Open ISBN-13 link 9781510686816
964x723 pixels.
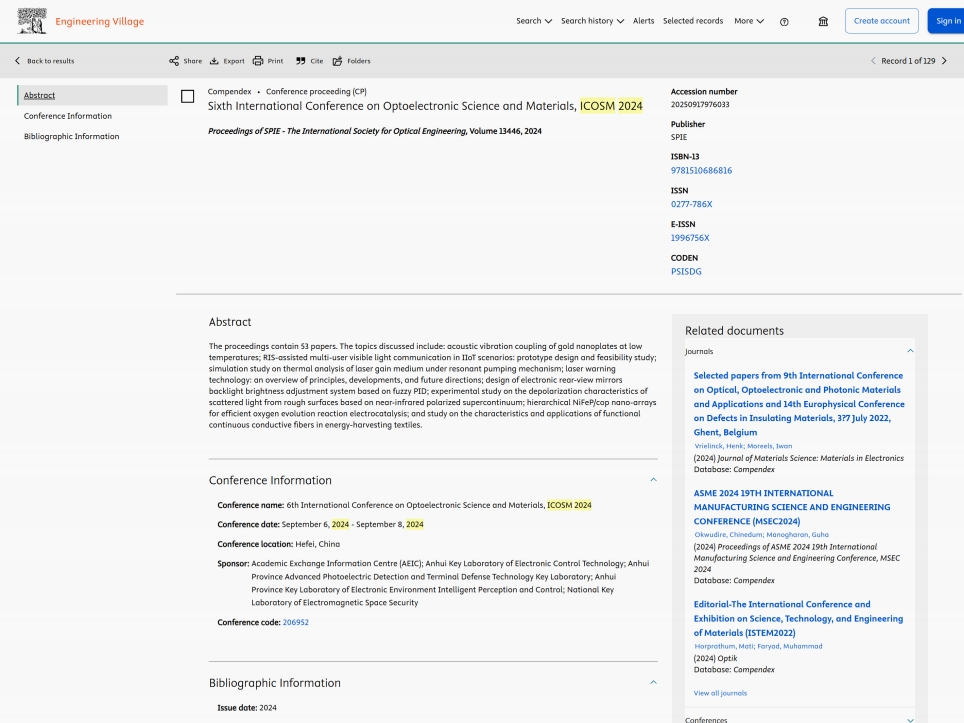click(701, 170)
